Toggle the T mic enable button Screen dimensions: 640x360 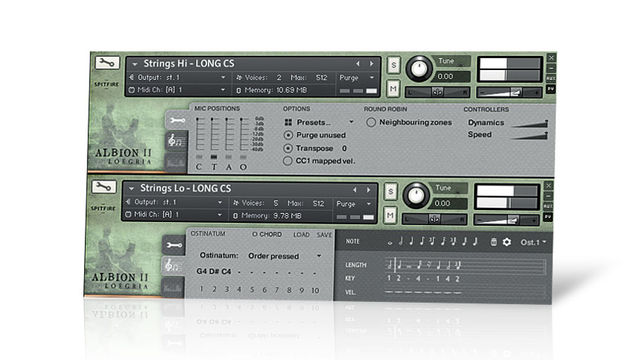214,157
